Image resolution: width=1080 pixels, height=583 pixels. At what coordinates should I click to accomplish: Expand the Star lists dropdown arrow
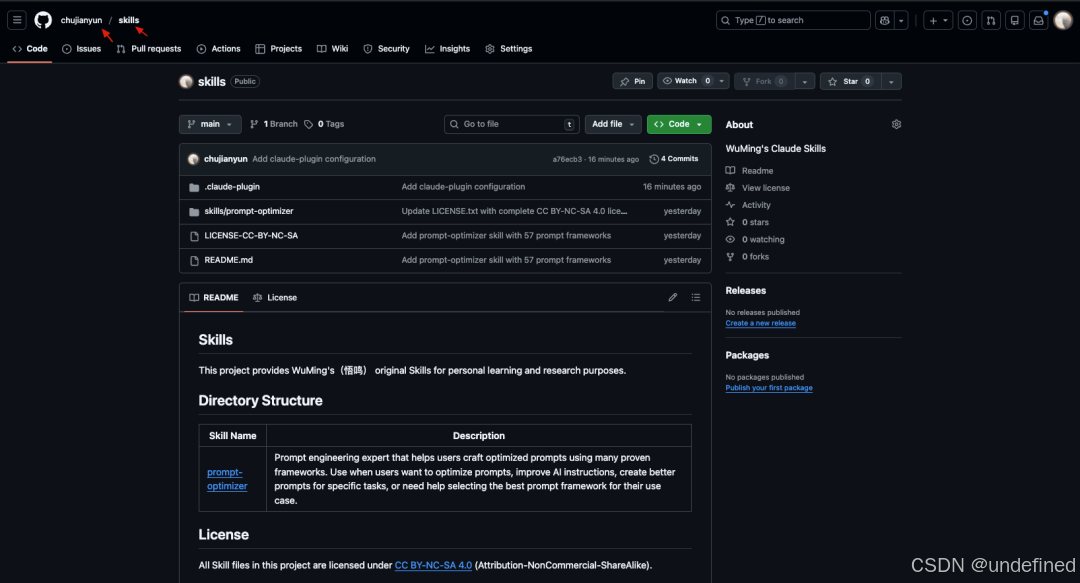891,81
